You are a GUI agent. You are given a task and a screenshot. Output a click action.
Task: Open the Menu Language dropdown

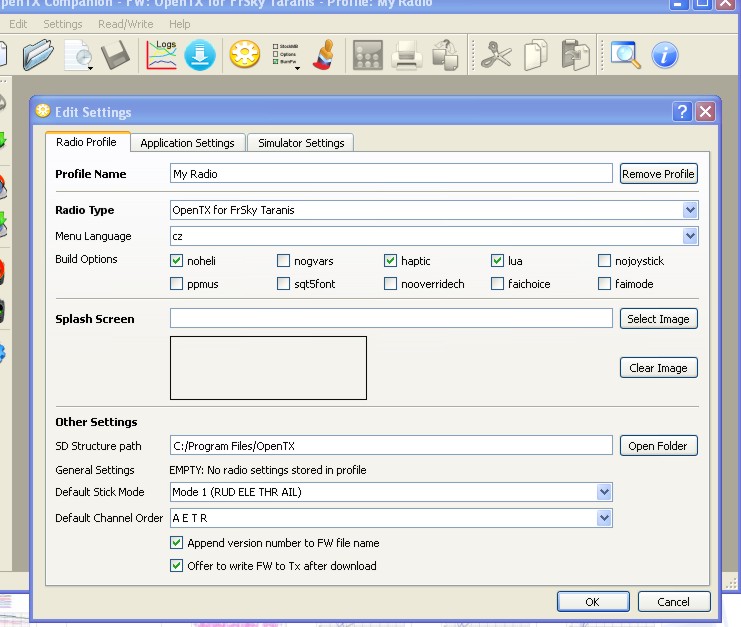690,236
